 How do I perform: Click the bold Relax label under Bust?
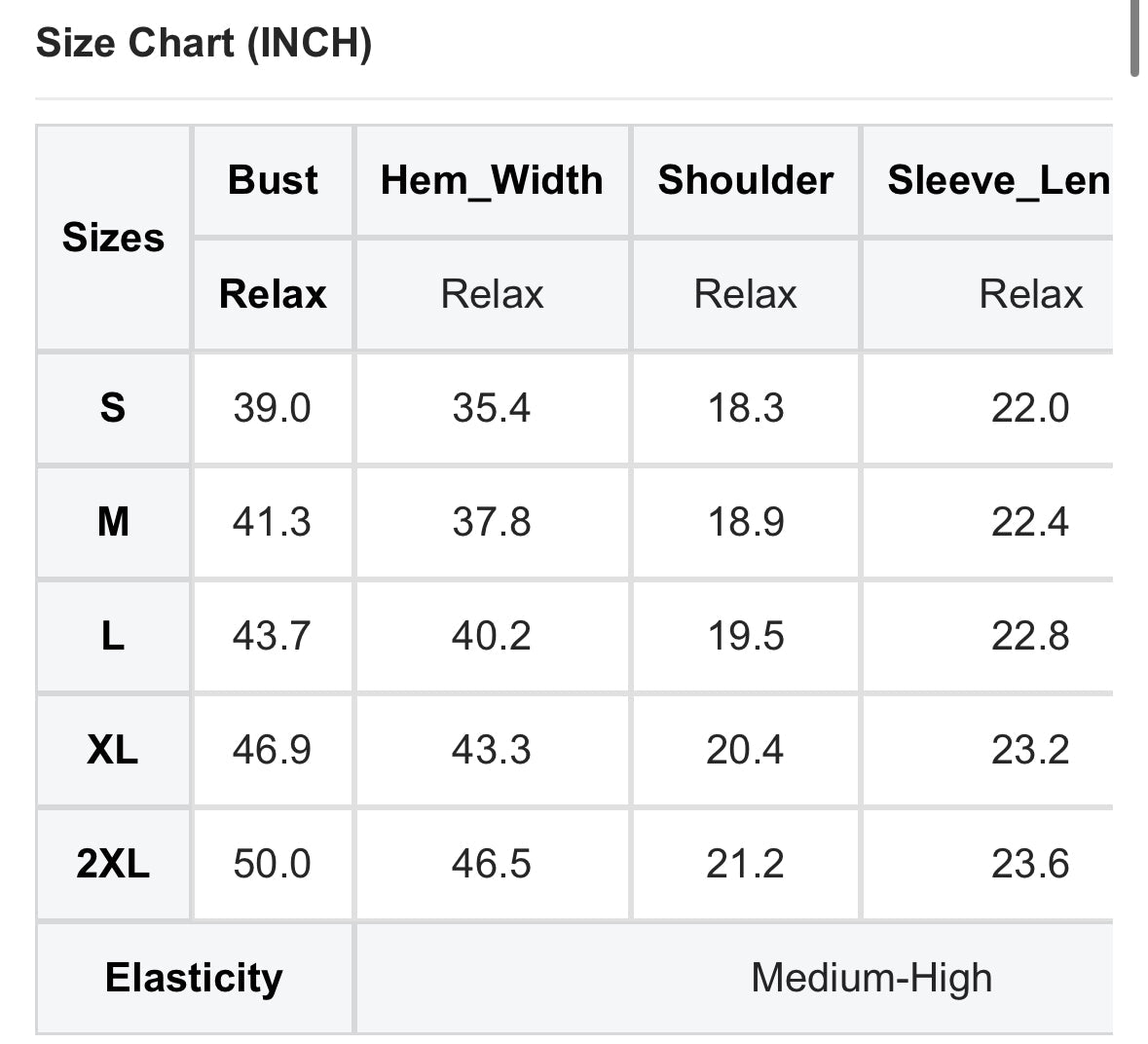pyautogui.click(x=273, y=294)
